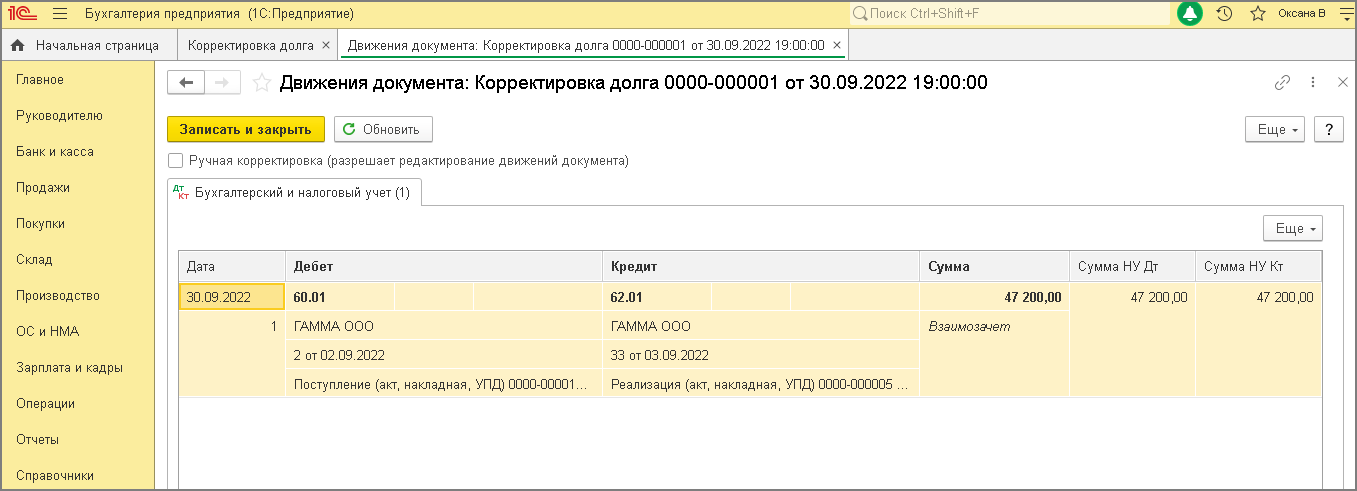The image size is (1357, 491).
Task: Expand the top Еще dropdown
Action: [x=1274, y=130]
